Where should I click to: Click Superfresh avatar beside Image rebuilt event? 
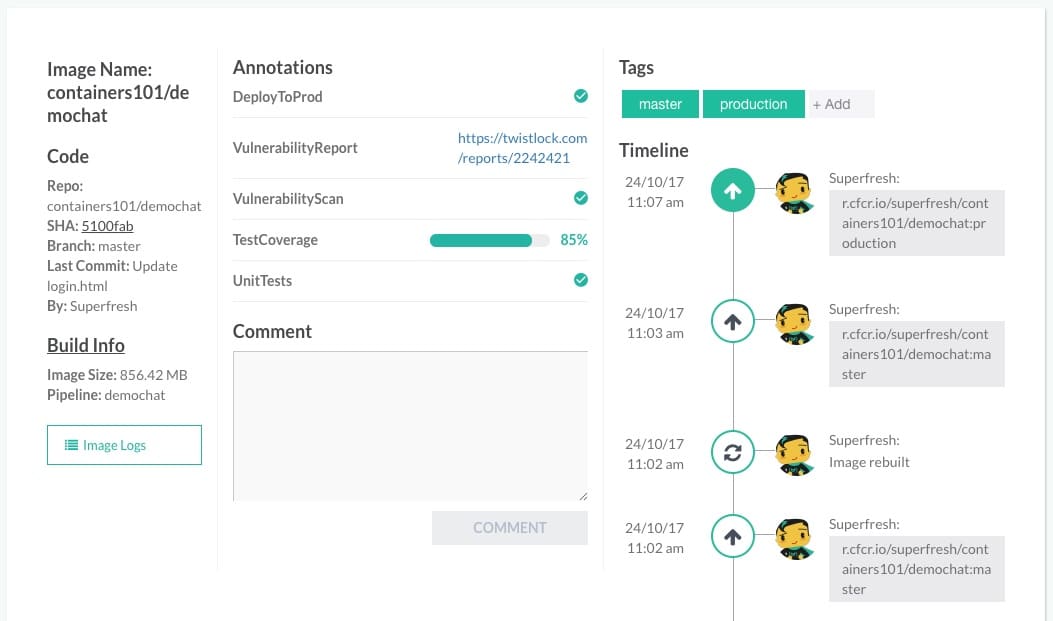click(x=794, y=453)
